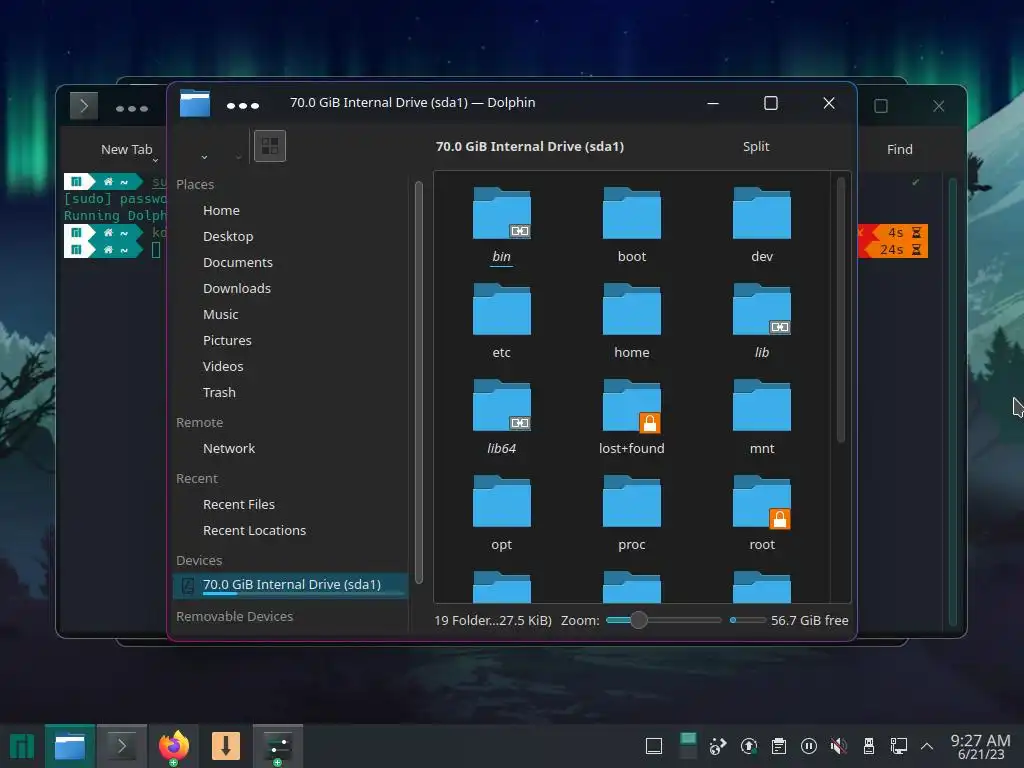Click the virtual desktop pager icon
The image size is (1024, 768).
(x=688, y=746)
